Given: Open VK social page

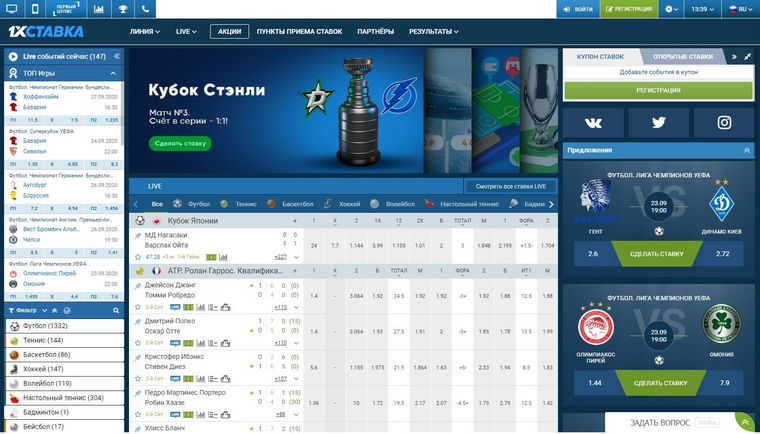Looking at the screenshot, I should [593, 123].
